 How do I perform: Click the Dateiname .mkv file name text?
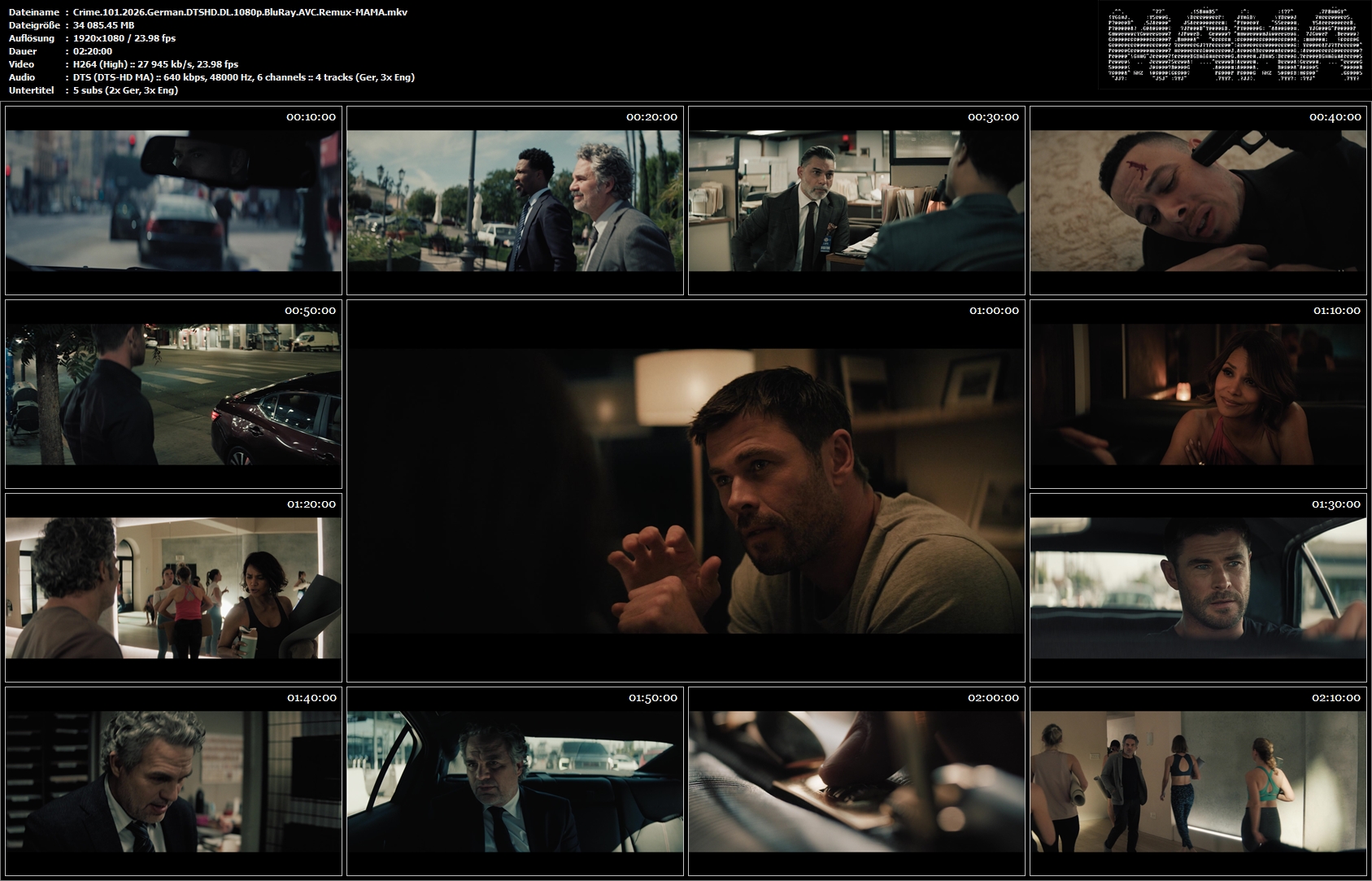(x=240, y=12)
